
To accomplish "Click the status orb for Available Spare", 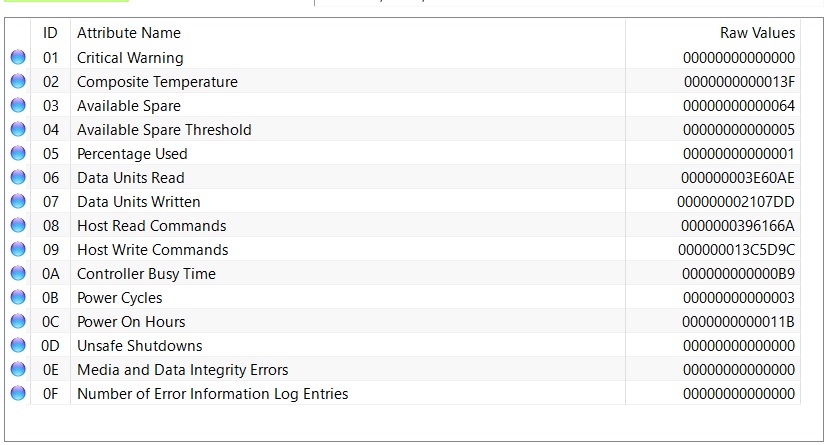I will click(x=18, y=106).
